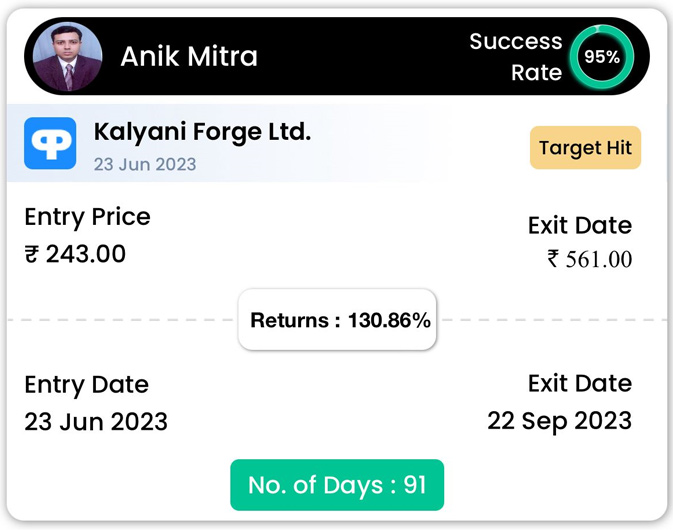Screen dimensions: 673x530
Task: Click the Exit Date label above ₹ 561.00
Action: click(x=580, y=225)
